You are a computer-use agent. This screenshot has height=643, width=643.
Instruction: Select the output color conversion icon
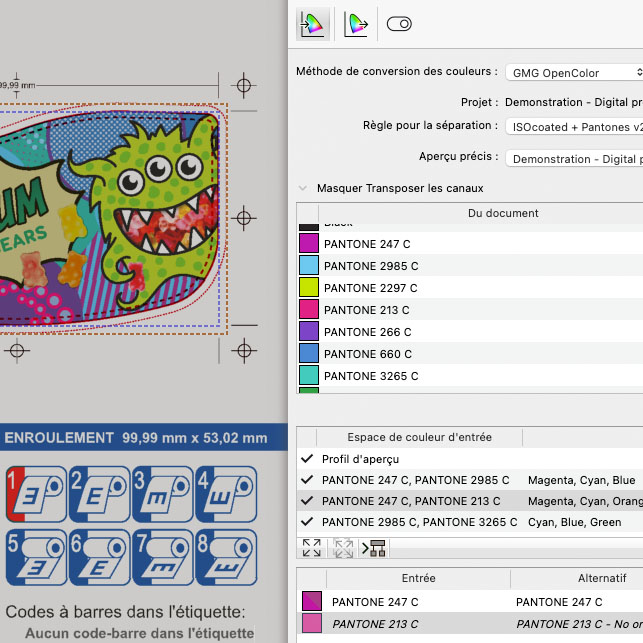pos(356,24)
